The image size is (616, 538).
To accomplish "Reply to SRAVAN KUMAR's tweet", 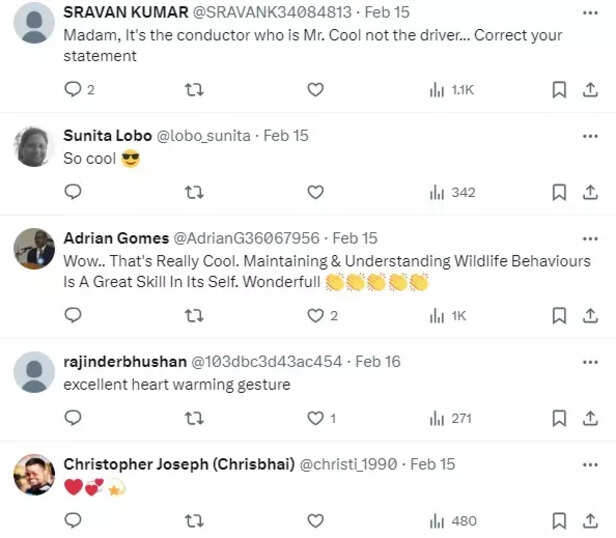I will click(x=73, y=90).
